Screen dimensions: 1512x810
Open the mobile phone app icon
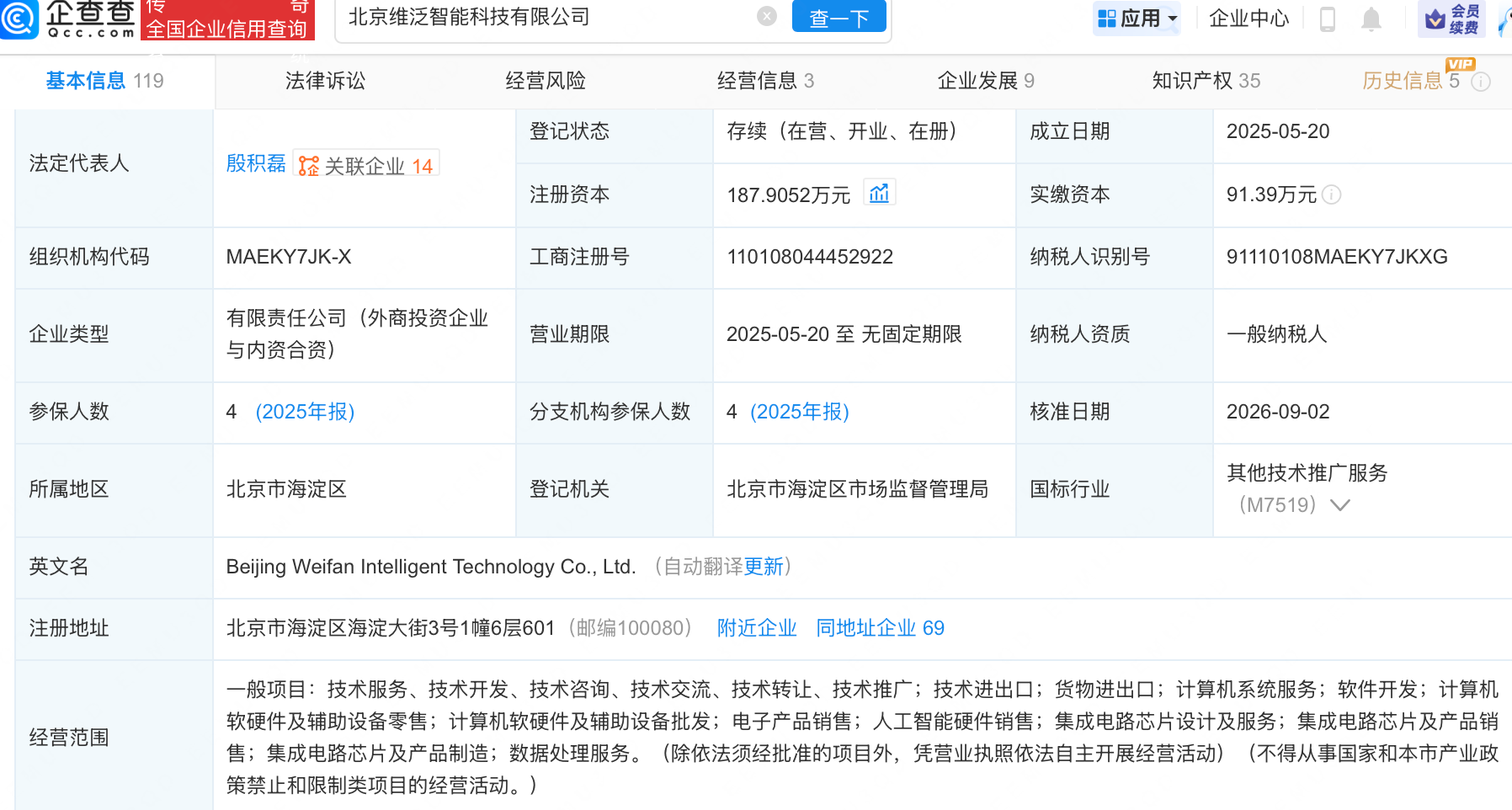(x=1327, y=19)
